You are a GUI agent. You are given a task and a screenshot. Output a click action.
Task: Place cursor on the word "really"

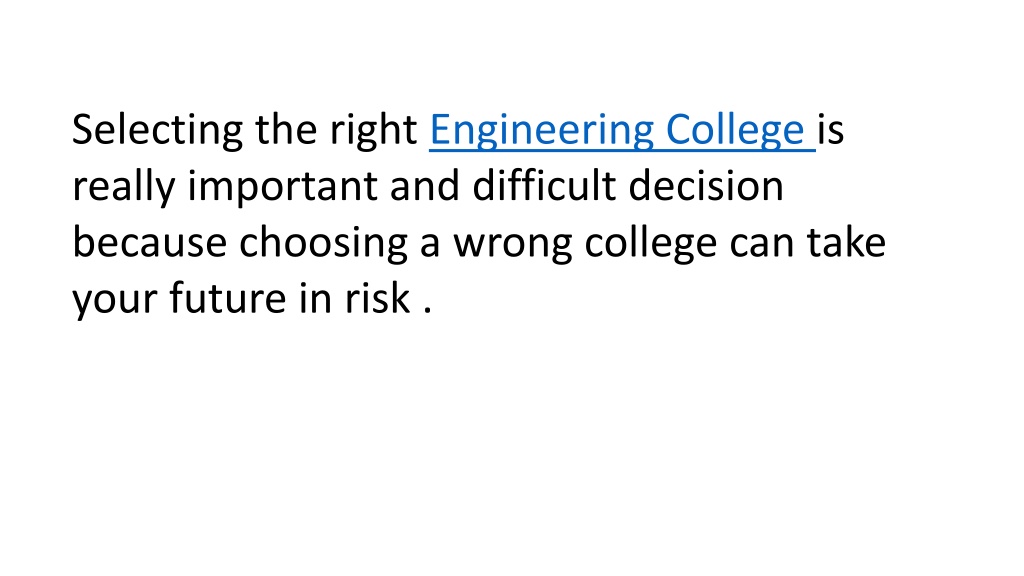click(x=124, y=187)
